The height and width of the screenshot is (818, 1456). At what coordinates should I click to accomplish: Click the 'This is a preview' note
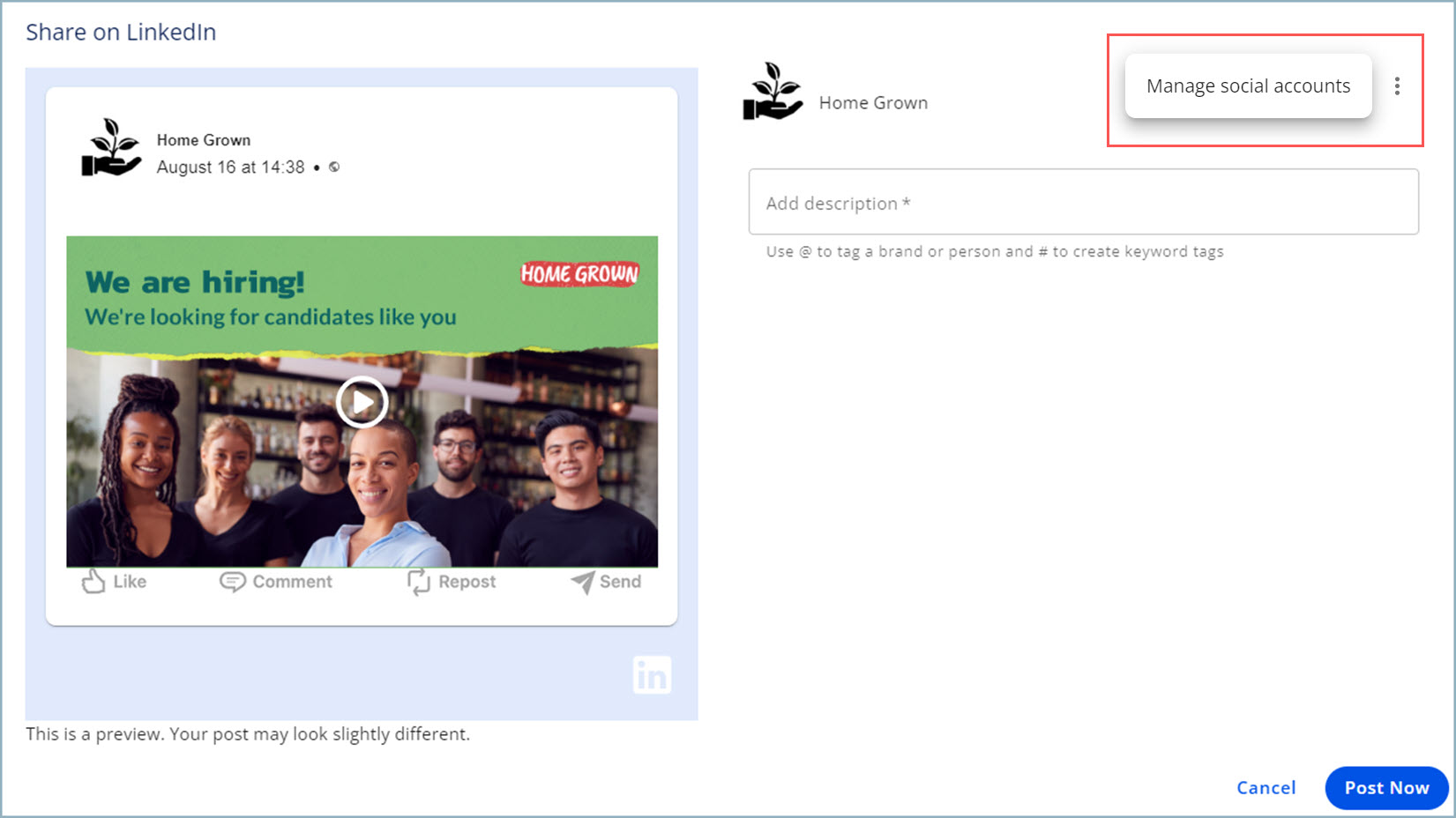tap(248, 733)
